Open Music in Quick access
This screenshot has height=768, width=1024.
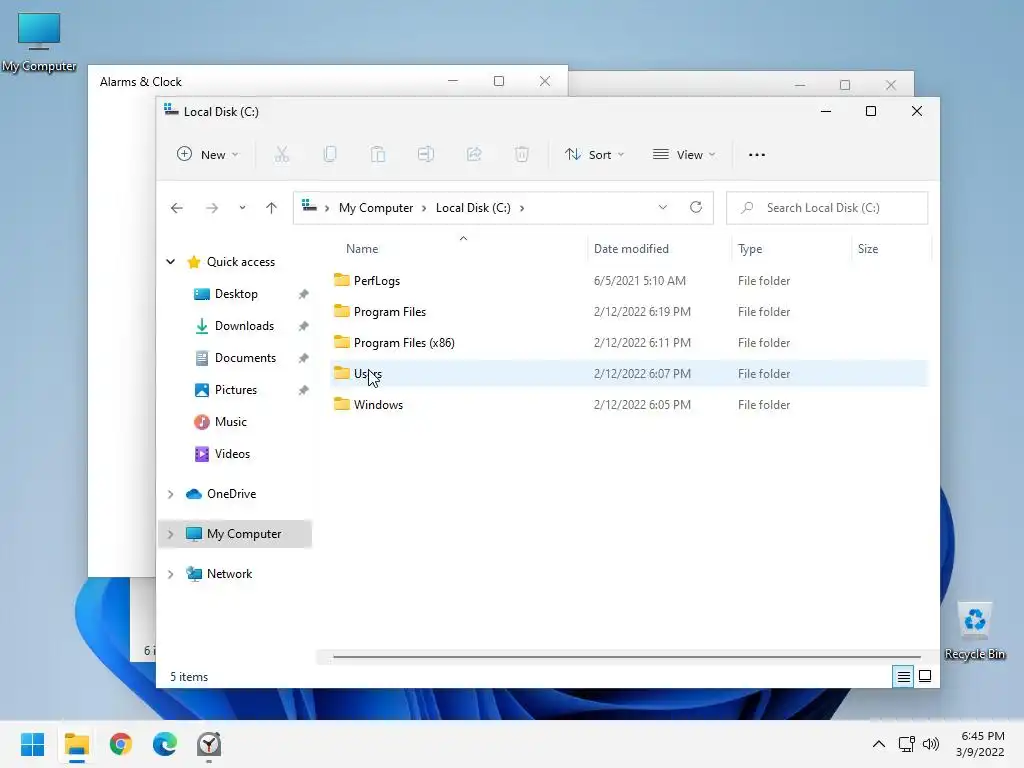[231, 422]
